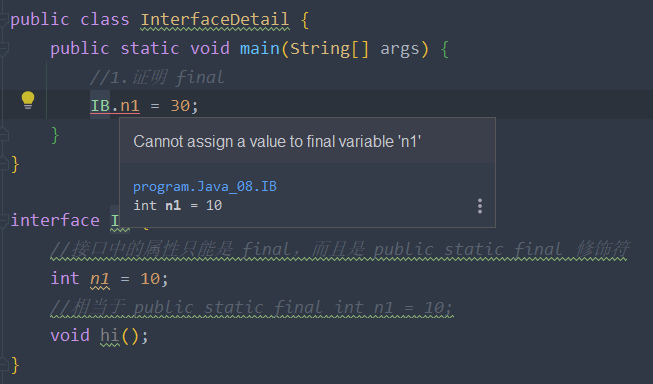
Task: Click the interface keyword
Action: [55, 220]
